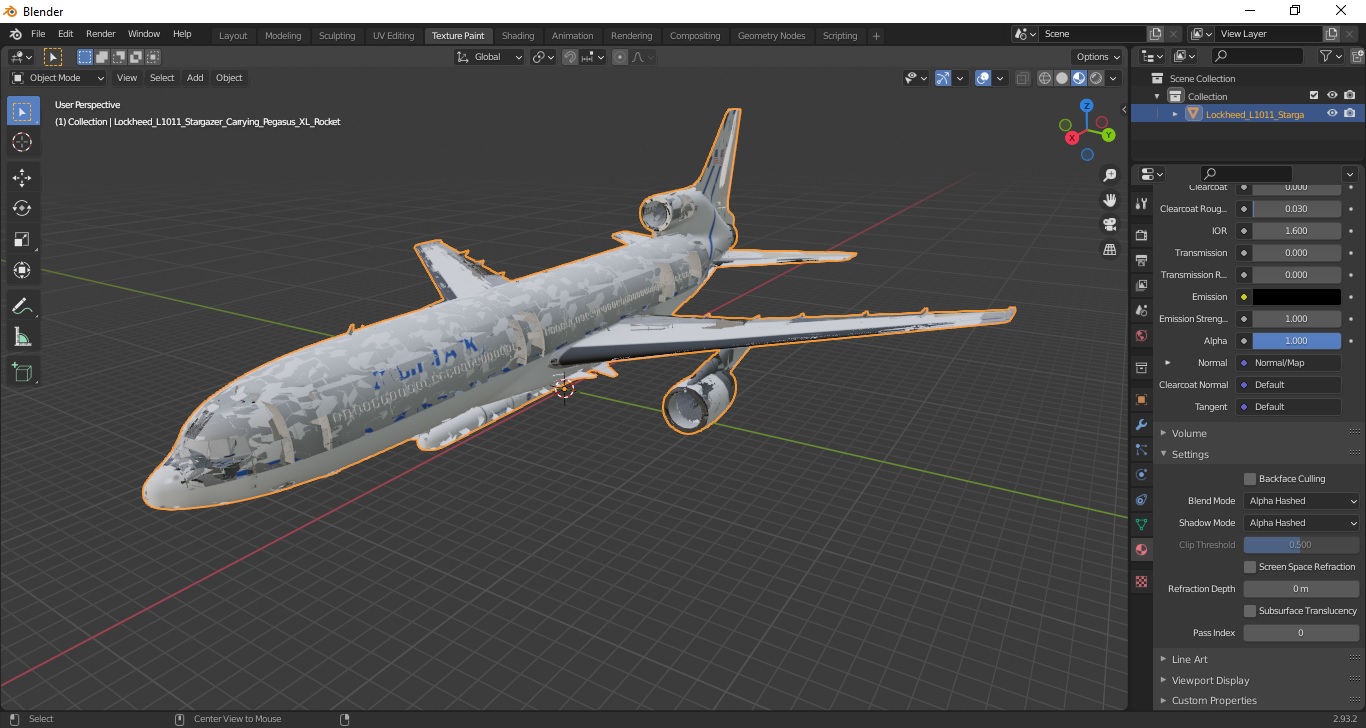Click Normal/Map link button
The image size is (1366, 728).
tap(1289, 363)
